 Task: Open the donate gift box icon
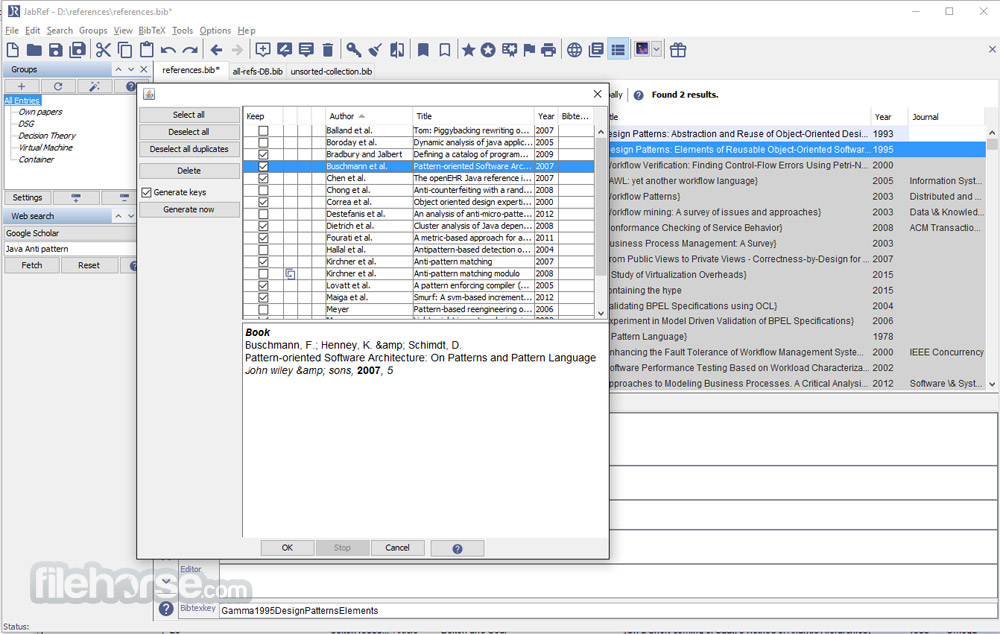(678, 50)
